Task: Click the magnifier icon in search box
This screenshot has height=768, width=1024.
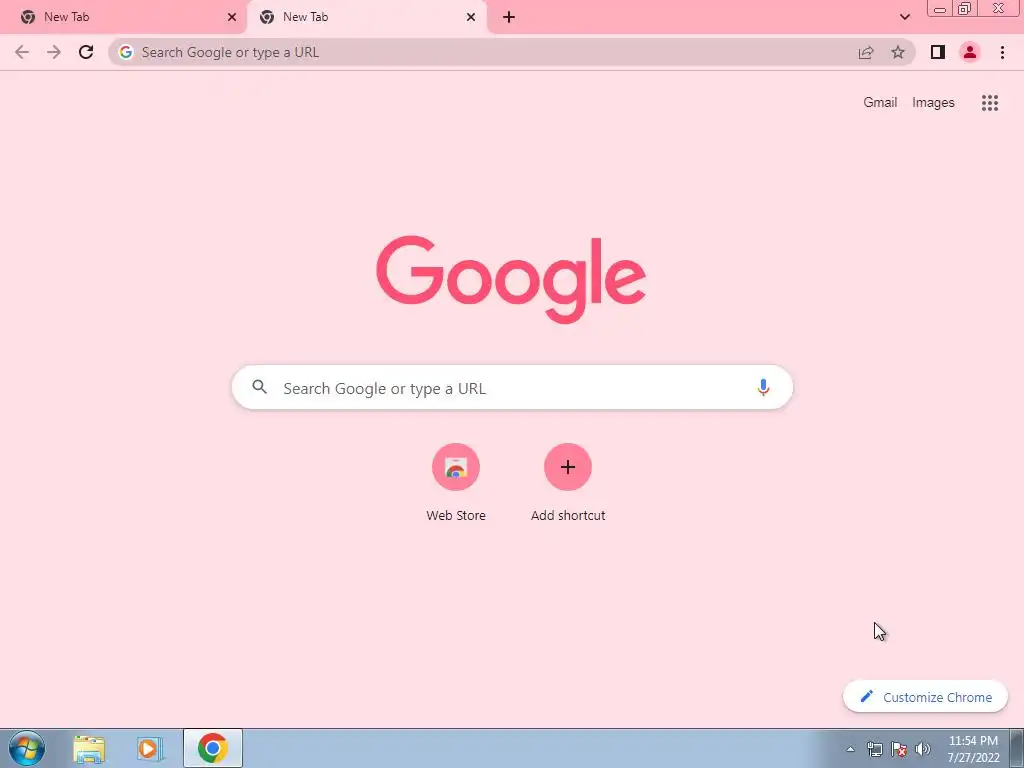Action: click(x=259, y=387)
